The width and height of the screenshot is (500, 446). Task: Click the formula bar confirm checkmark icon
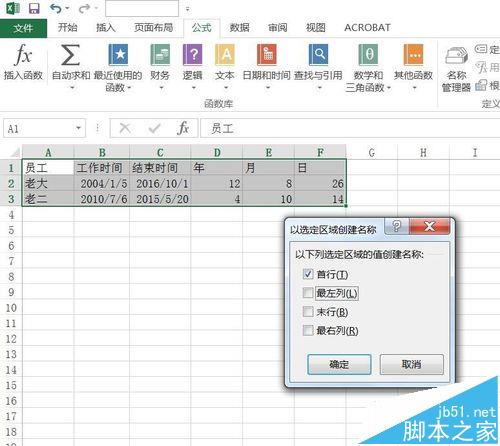154,128
